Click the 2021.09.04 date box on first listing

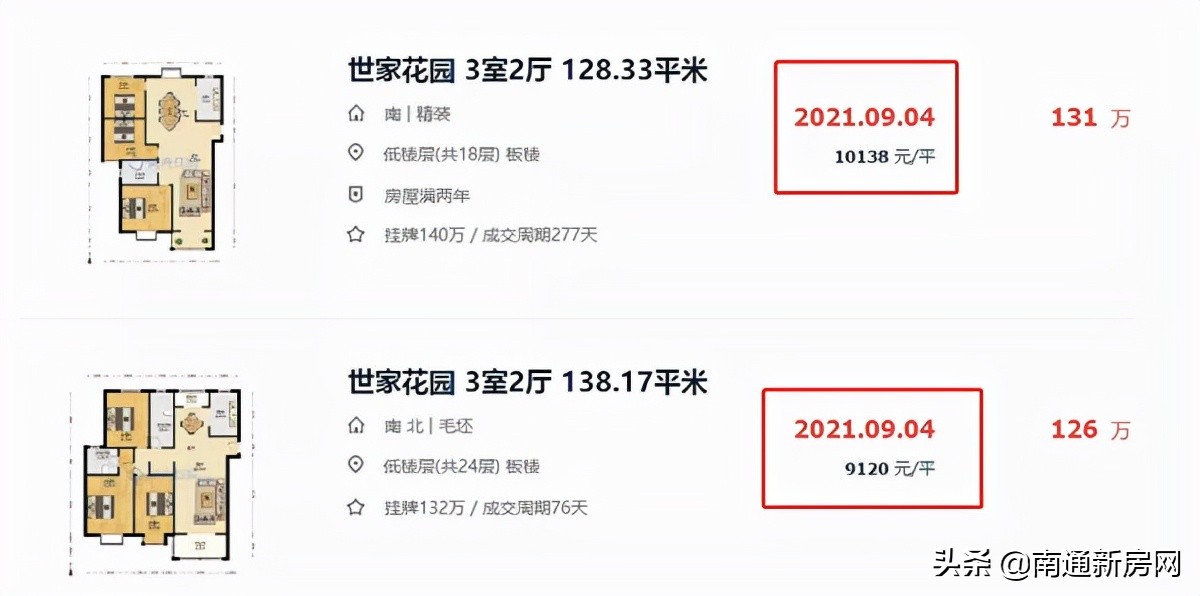865,128
